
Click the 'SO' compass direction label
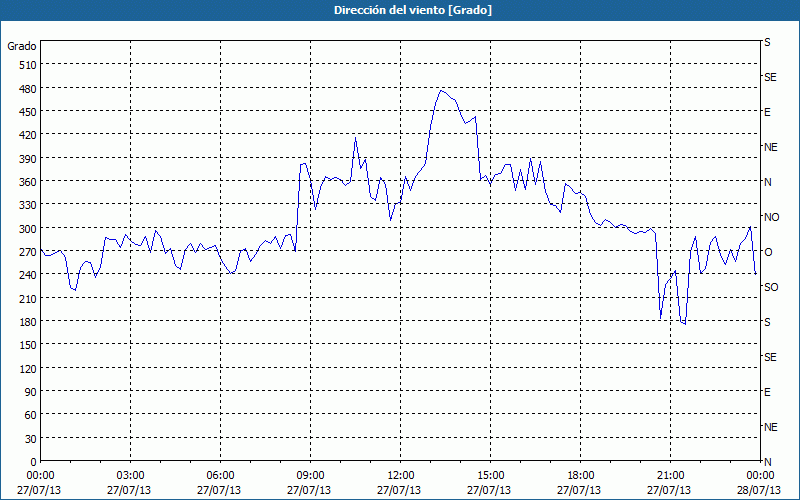[x=771, y=287]
